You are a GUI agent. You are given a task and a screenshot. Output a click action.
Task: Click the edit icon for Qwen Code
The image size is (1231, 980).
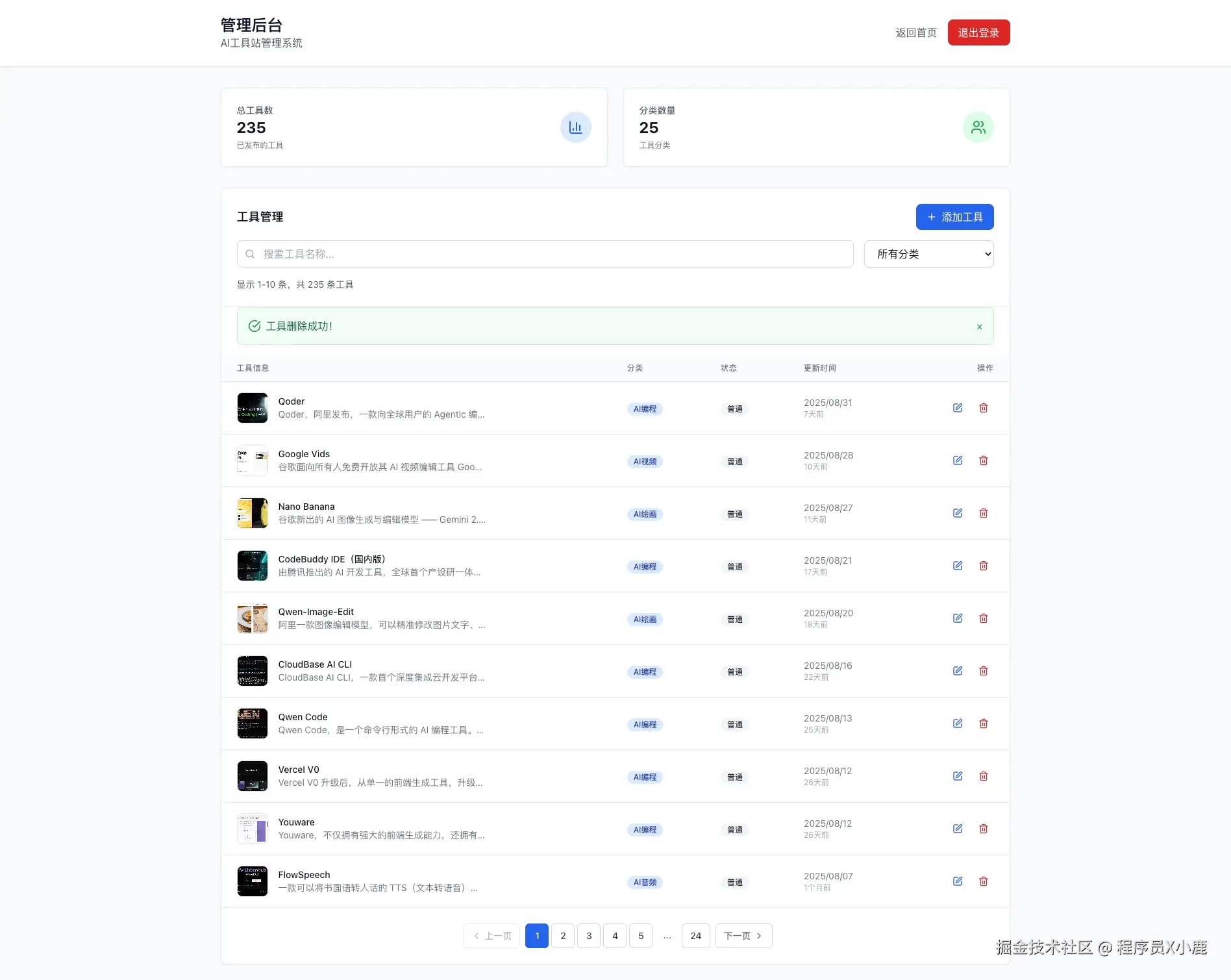[958, 723]
